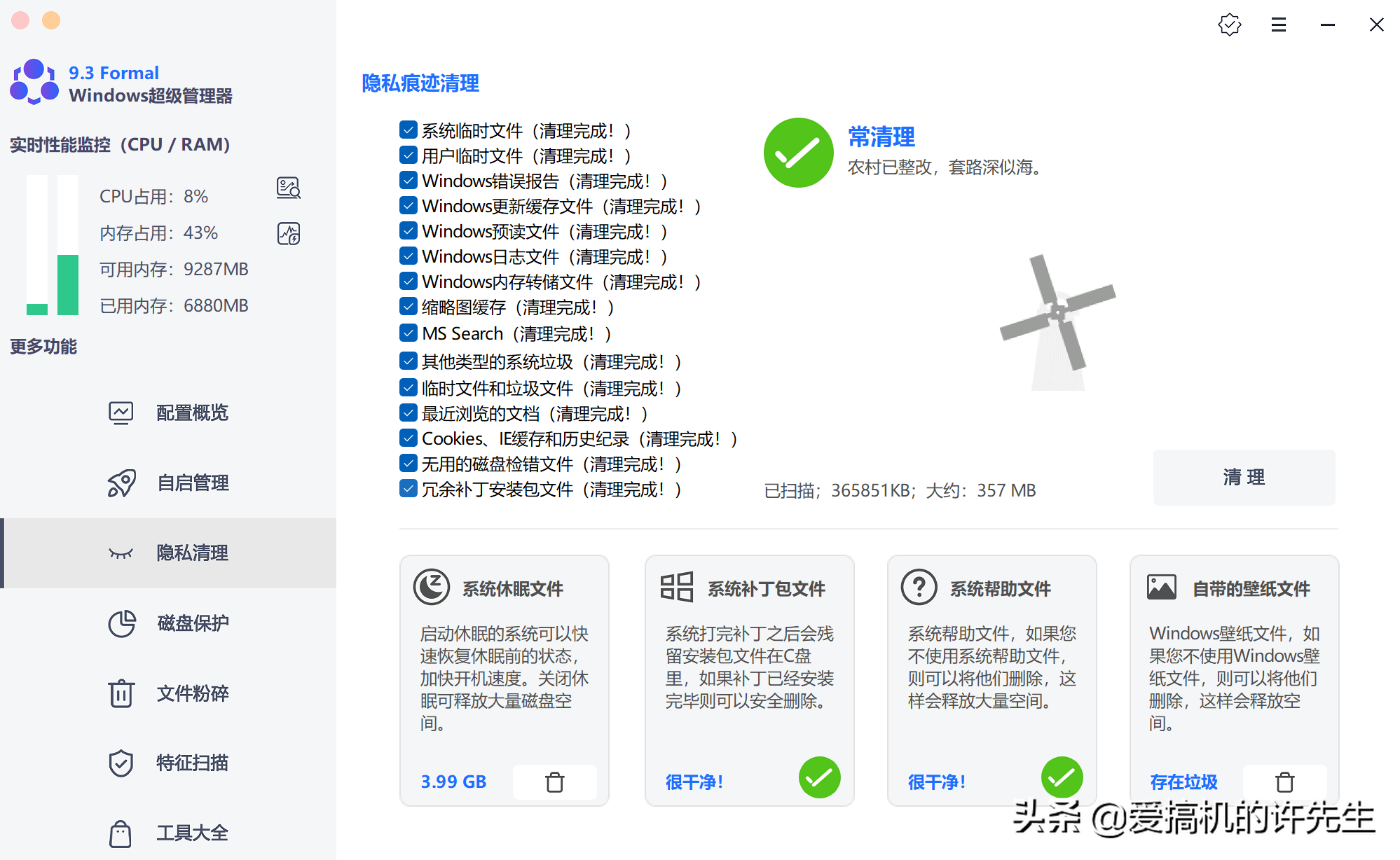Viewport: 1400px width, 860px height.
Task: Delete the 3.99 GB hibernation file
Action: pos(554,782)
